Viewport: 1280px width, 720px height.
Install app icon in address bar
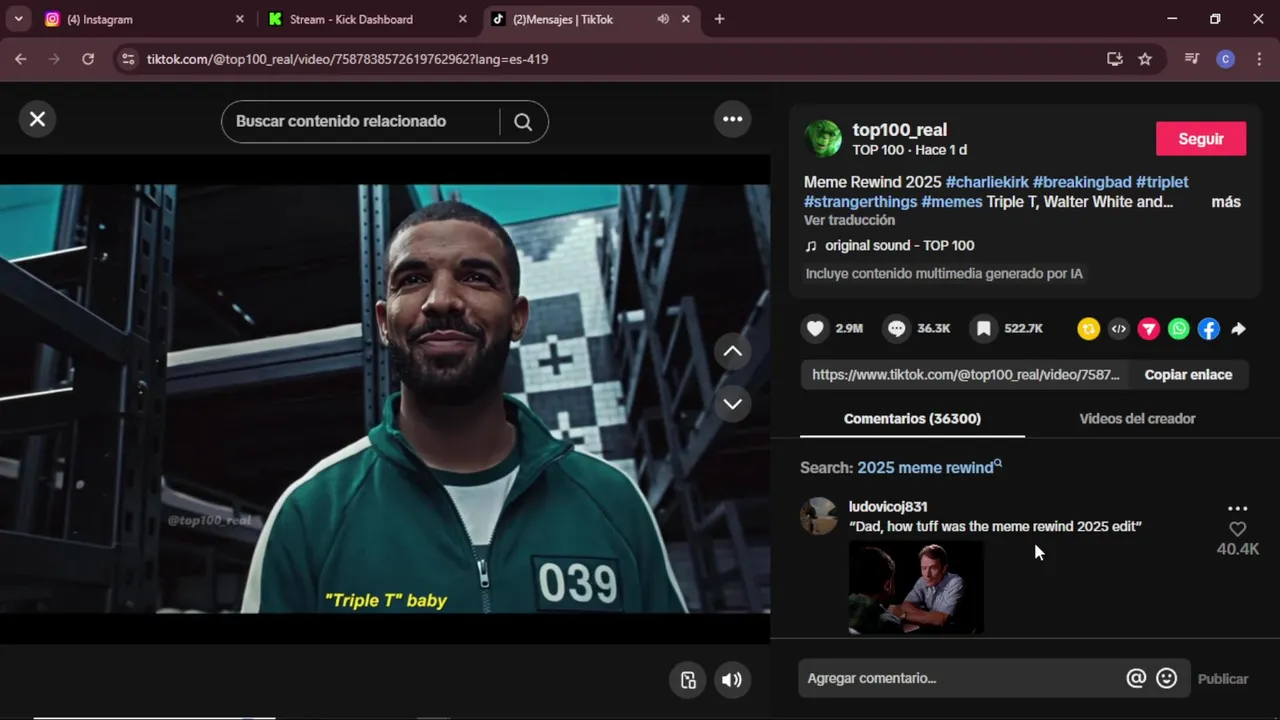pos(1115,59)
